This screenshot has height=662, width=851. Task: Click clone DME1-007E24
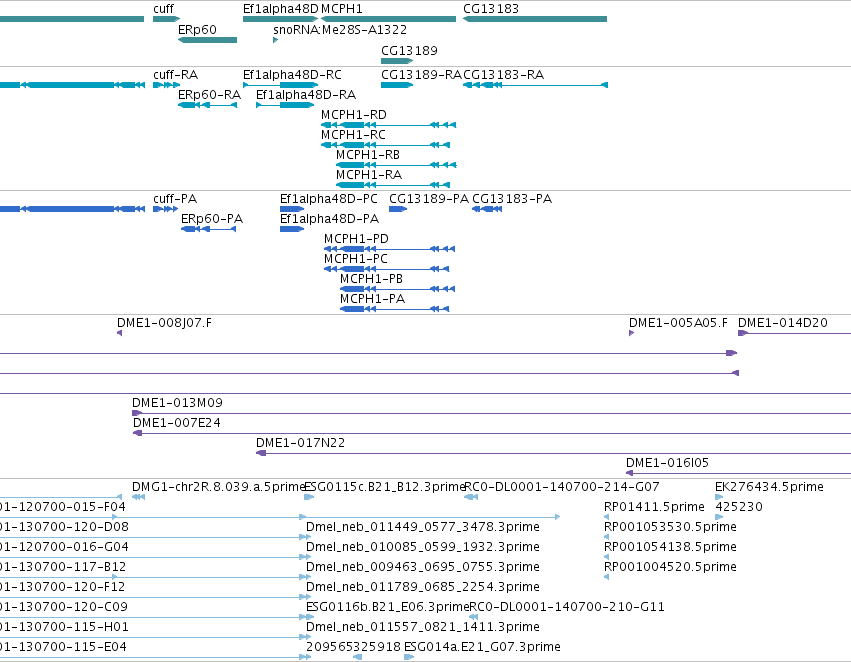click(x=492, y=434)
